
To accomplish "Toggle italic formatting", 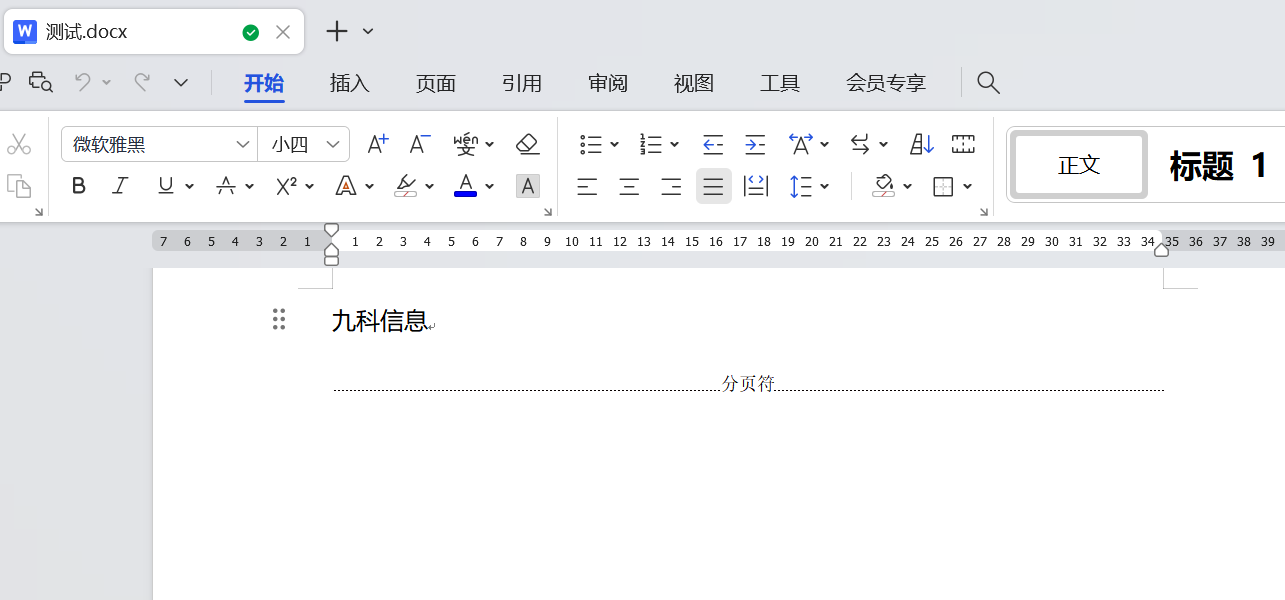I will 120,186.
